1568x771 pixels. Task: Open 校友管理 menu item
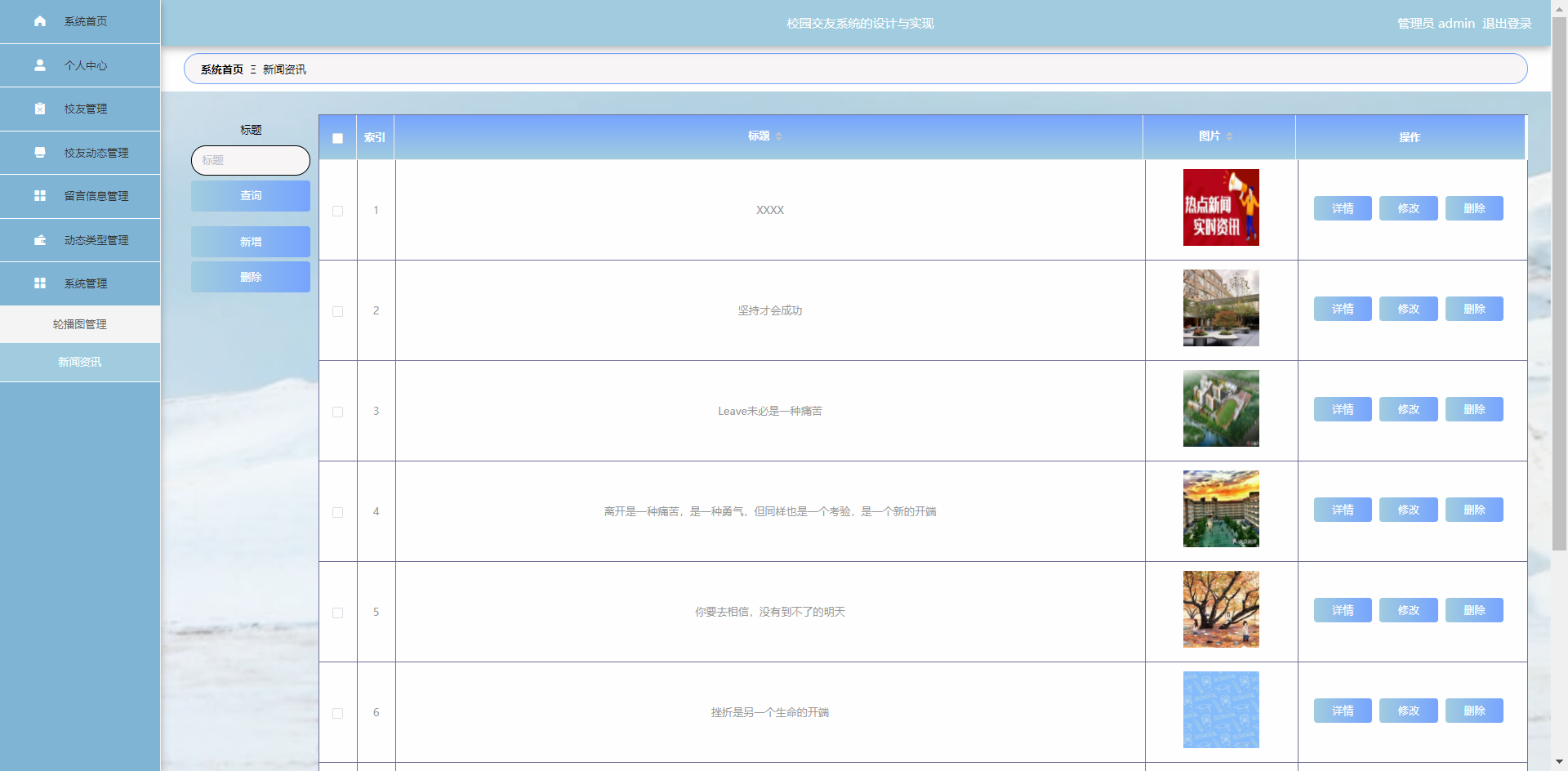[80, 109]
